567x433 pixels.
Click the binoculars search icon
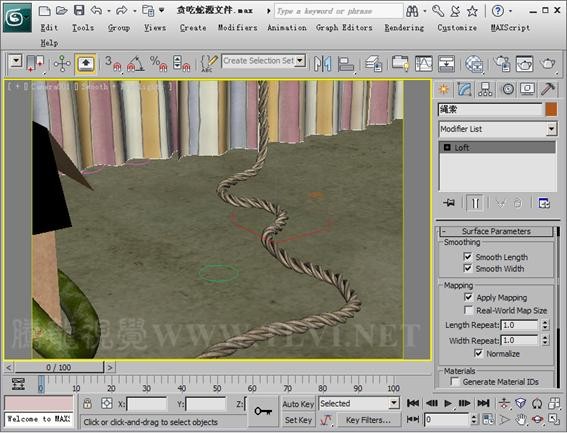coord(412,11)
